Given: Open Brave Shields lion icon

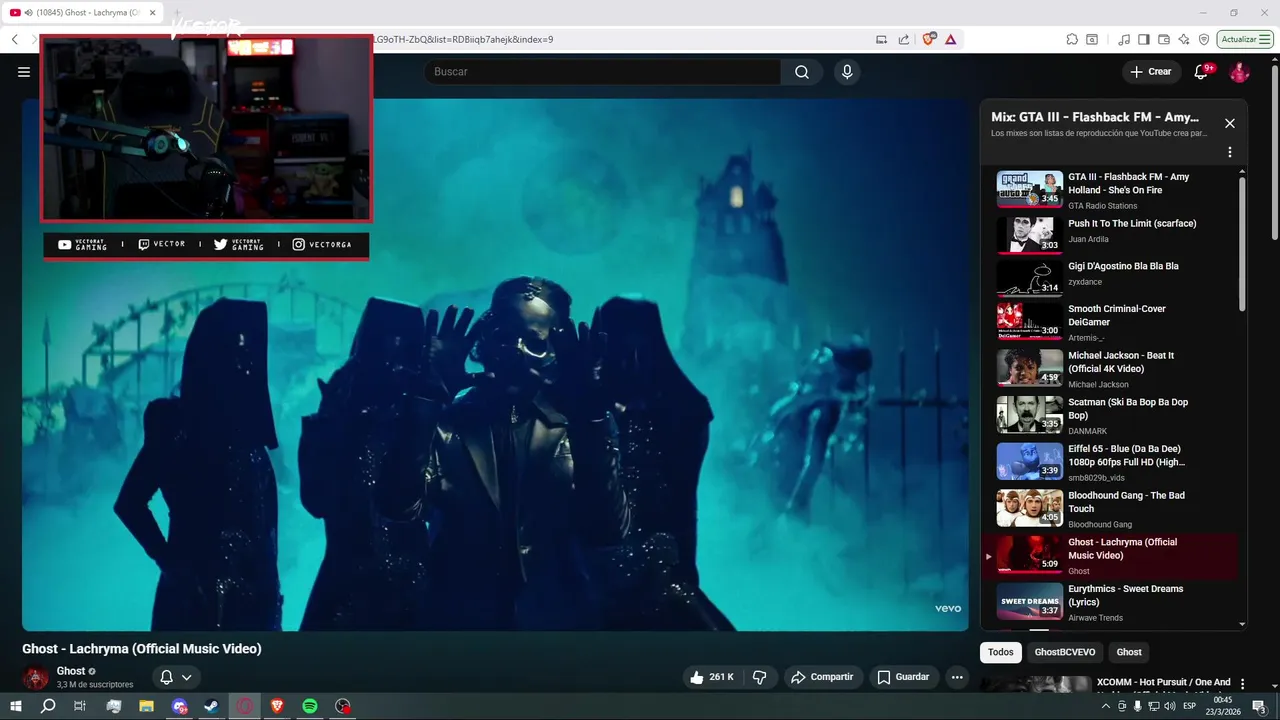Looking at the screenshot, I should pos(929,39).
